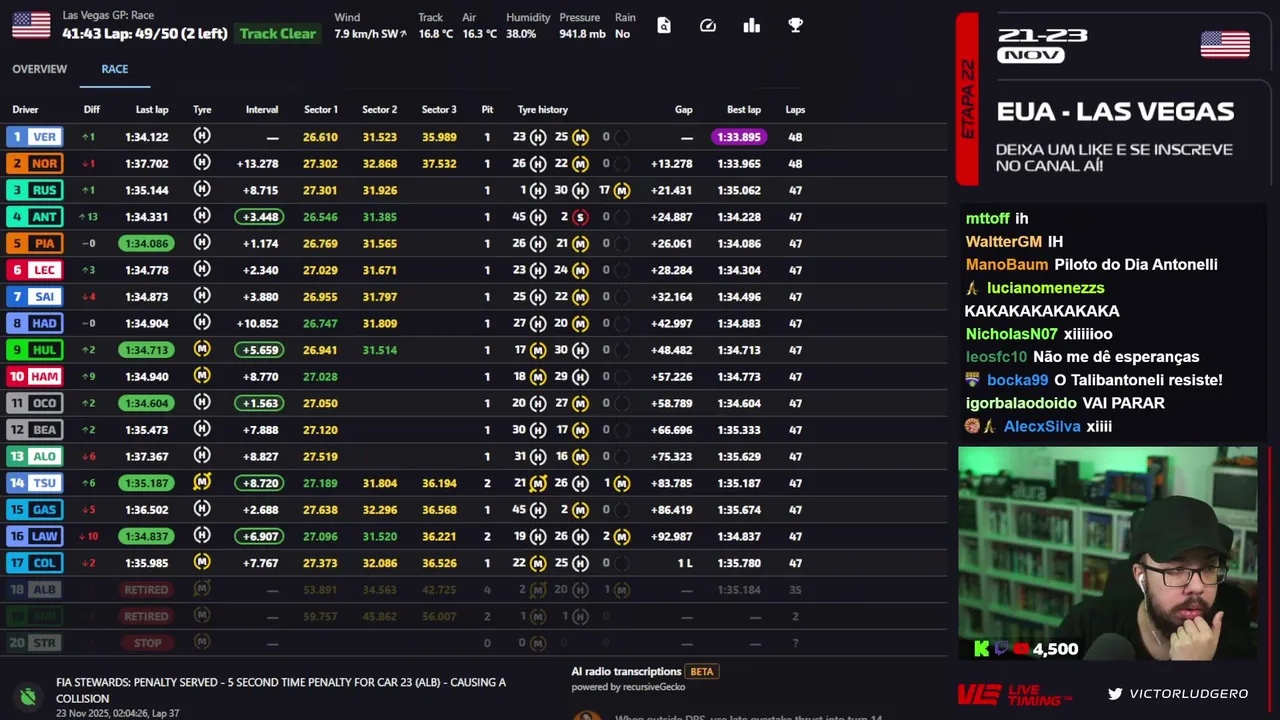
Task: Click ManoBaum username in chat
Action: tap(1007, 265)
